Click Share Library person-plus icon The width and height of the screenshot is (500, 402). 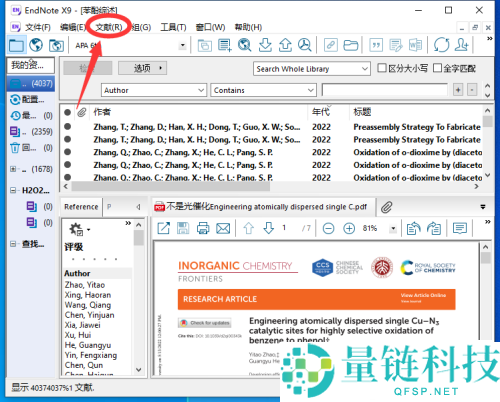tap(462, 45)
